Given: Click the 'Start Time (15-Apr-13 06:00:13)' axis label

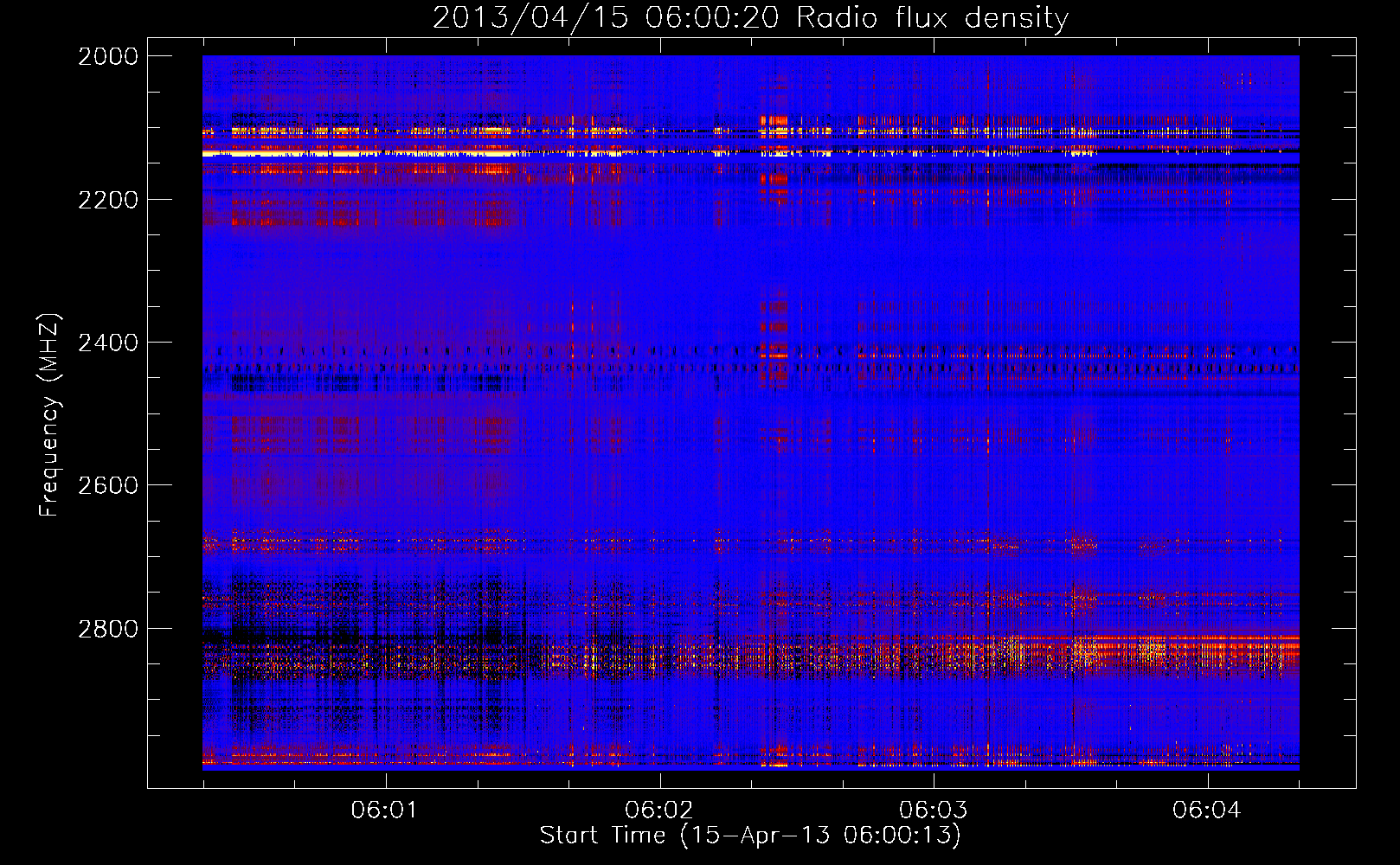Looking at the screenshot, I should pyautogui.click(x=750, y=836).
